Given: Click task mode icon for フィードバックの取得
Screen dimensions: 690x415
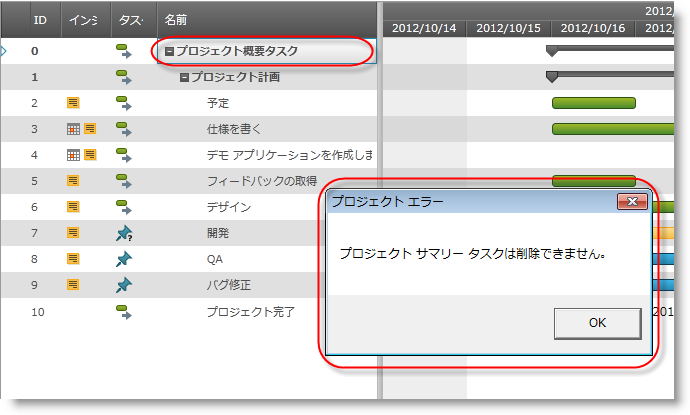Looking at the screenshot, I should click(124, 181).
